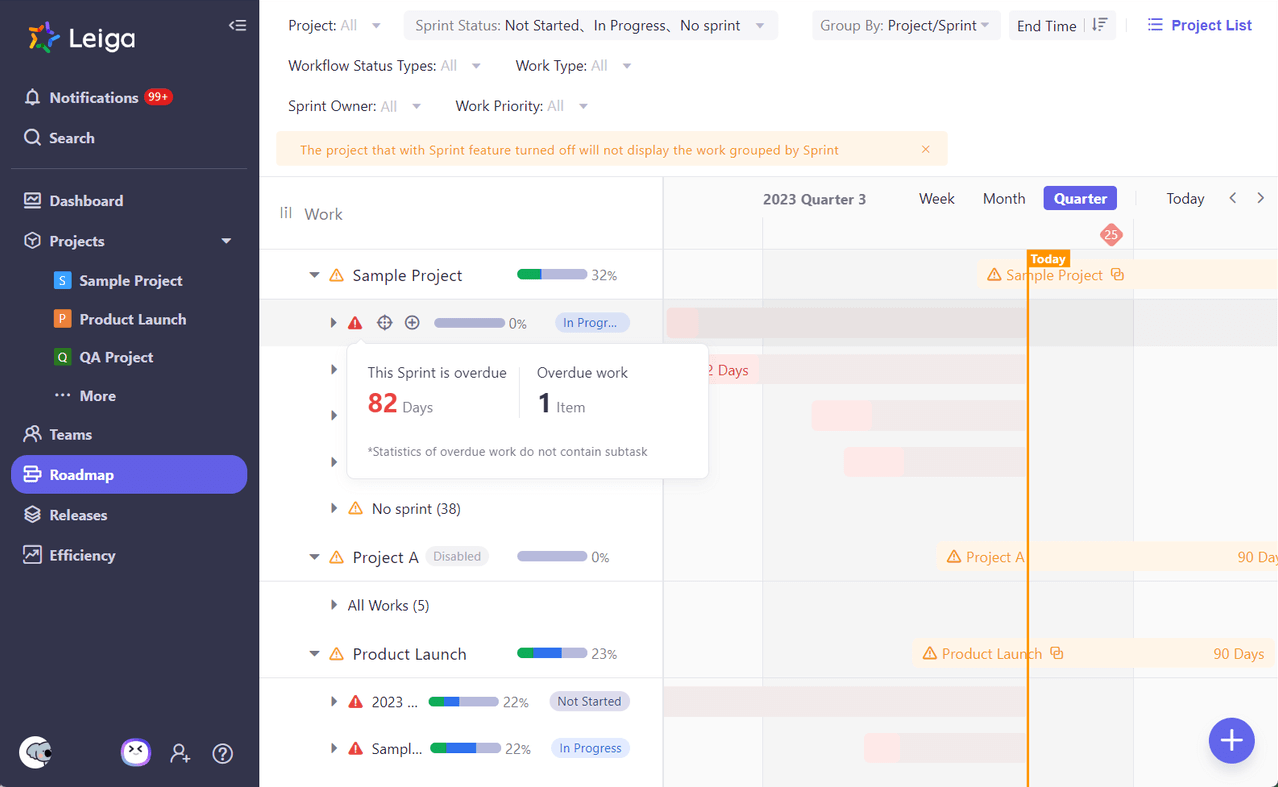Viewport: 1278px width, 787px height.
Task: Switch timeline to Month view
Action: 1003,199
